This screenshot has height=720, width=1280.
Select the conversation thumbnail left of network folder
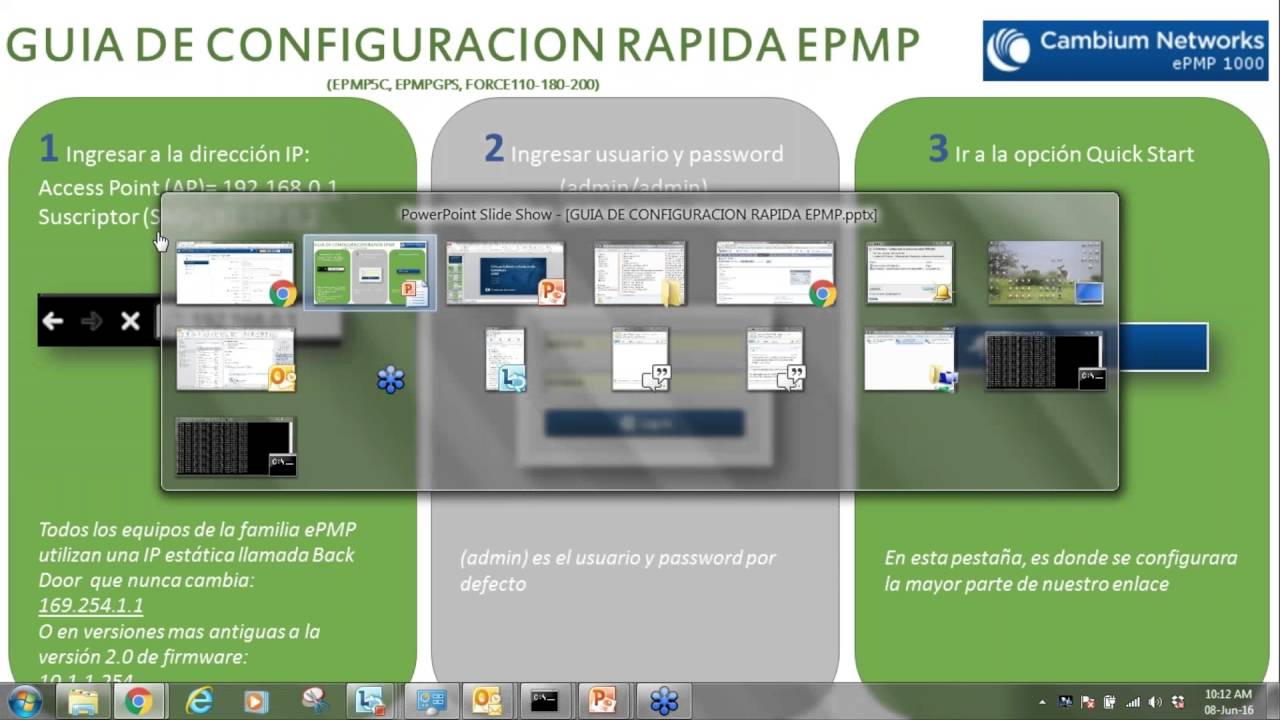tap(776, 360)
